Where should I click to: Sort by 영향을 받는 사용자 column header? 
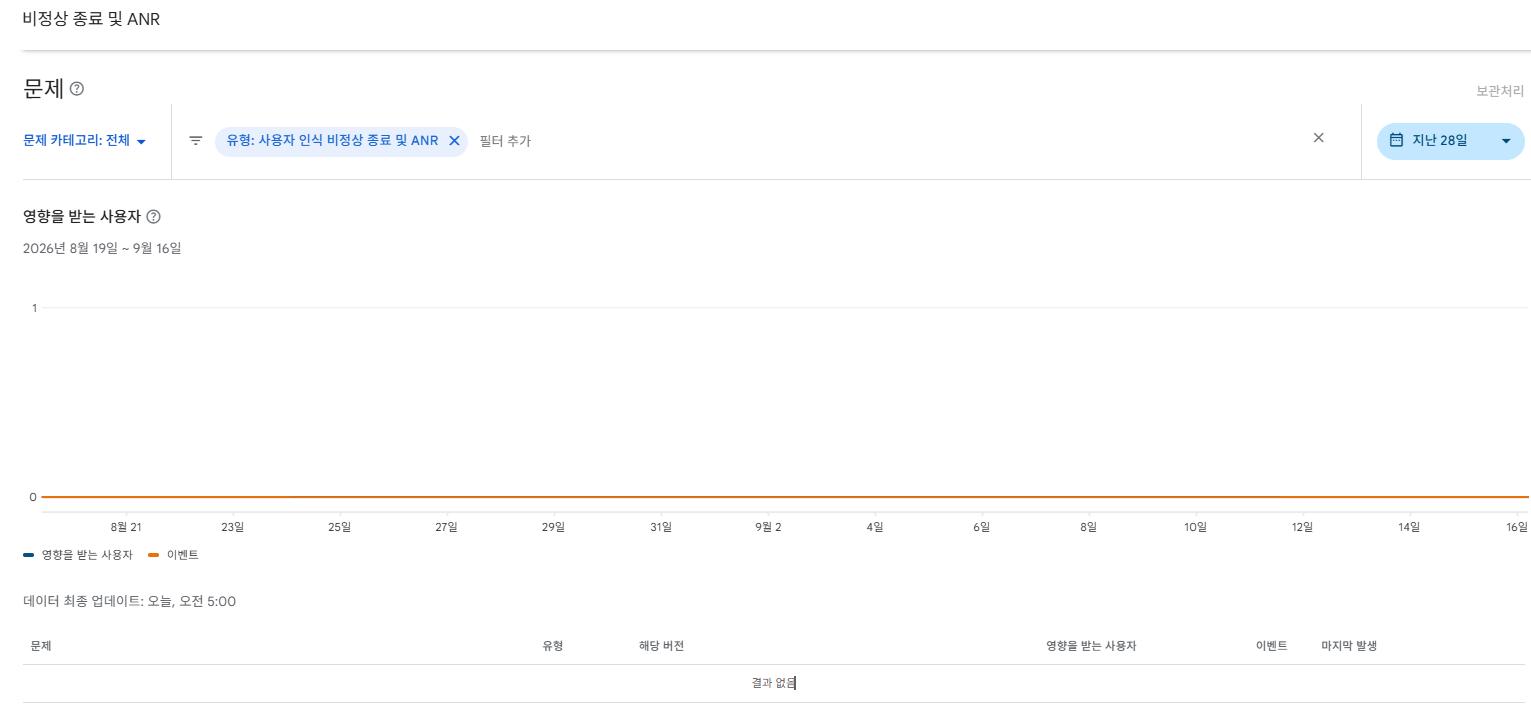click(x=1091, y=646)
